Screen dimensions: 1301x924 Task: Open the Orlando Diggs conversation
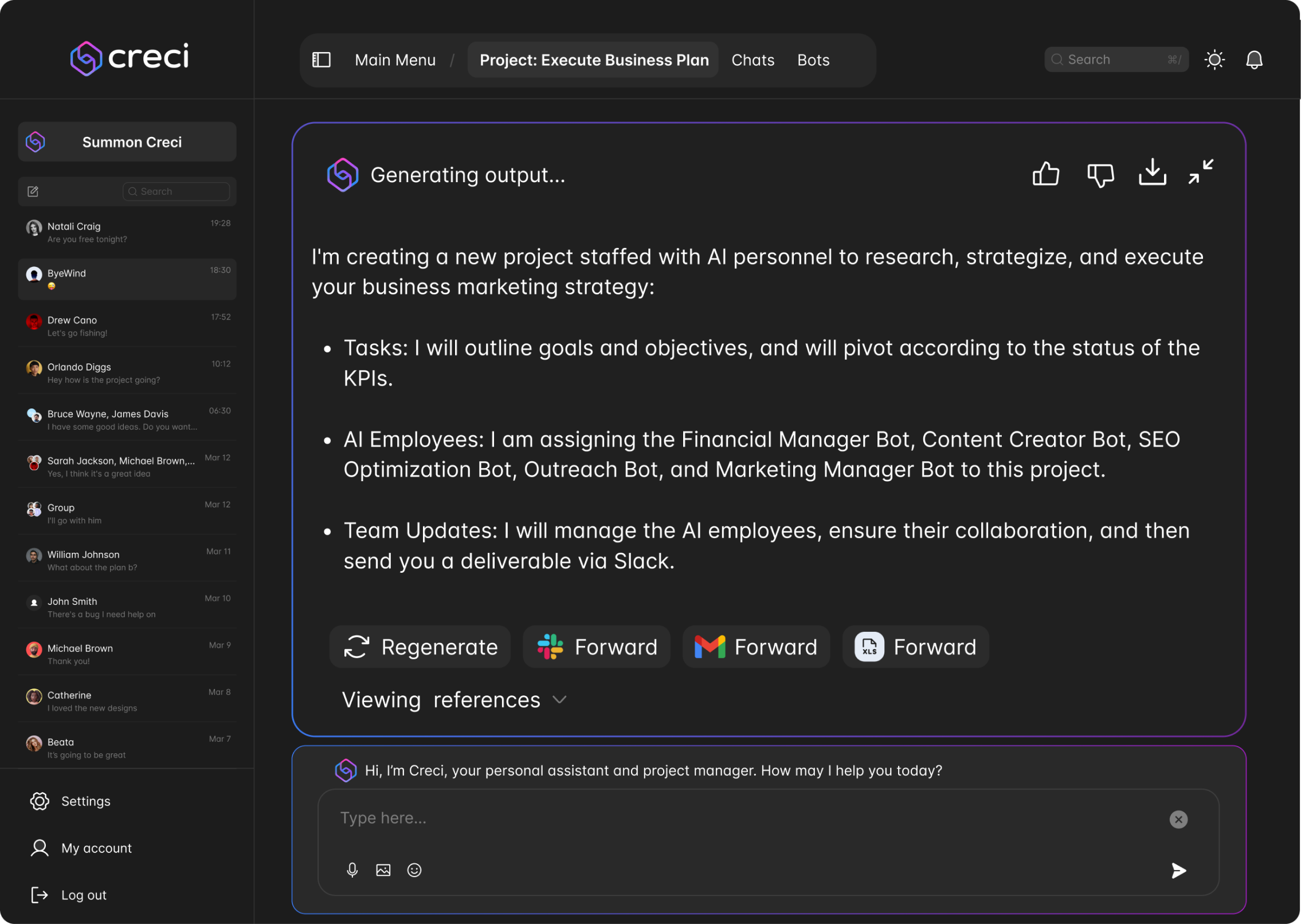[x=127, y=373]
